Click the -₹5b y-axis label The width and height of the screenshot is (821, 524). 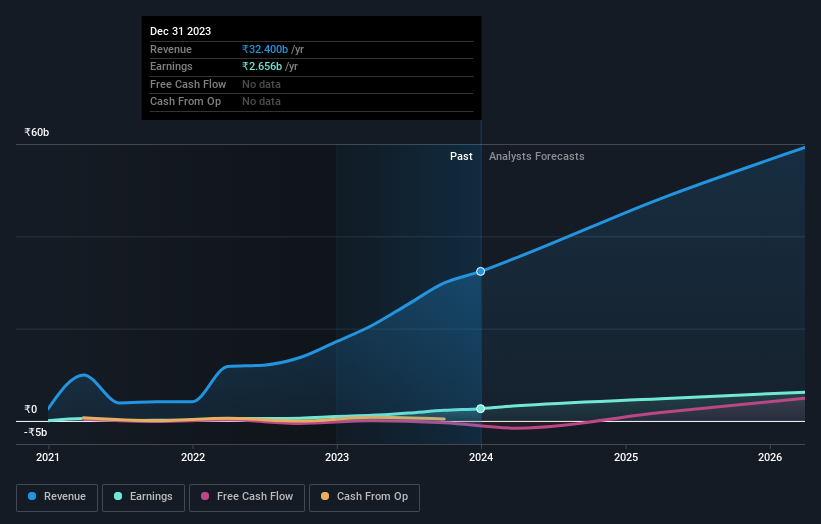tap(36, 432)
